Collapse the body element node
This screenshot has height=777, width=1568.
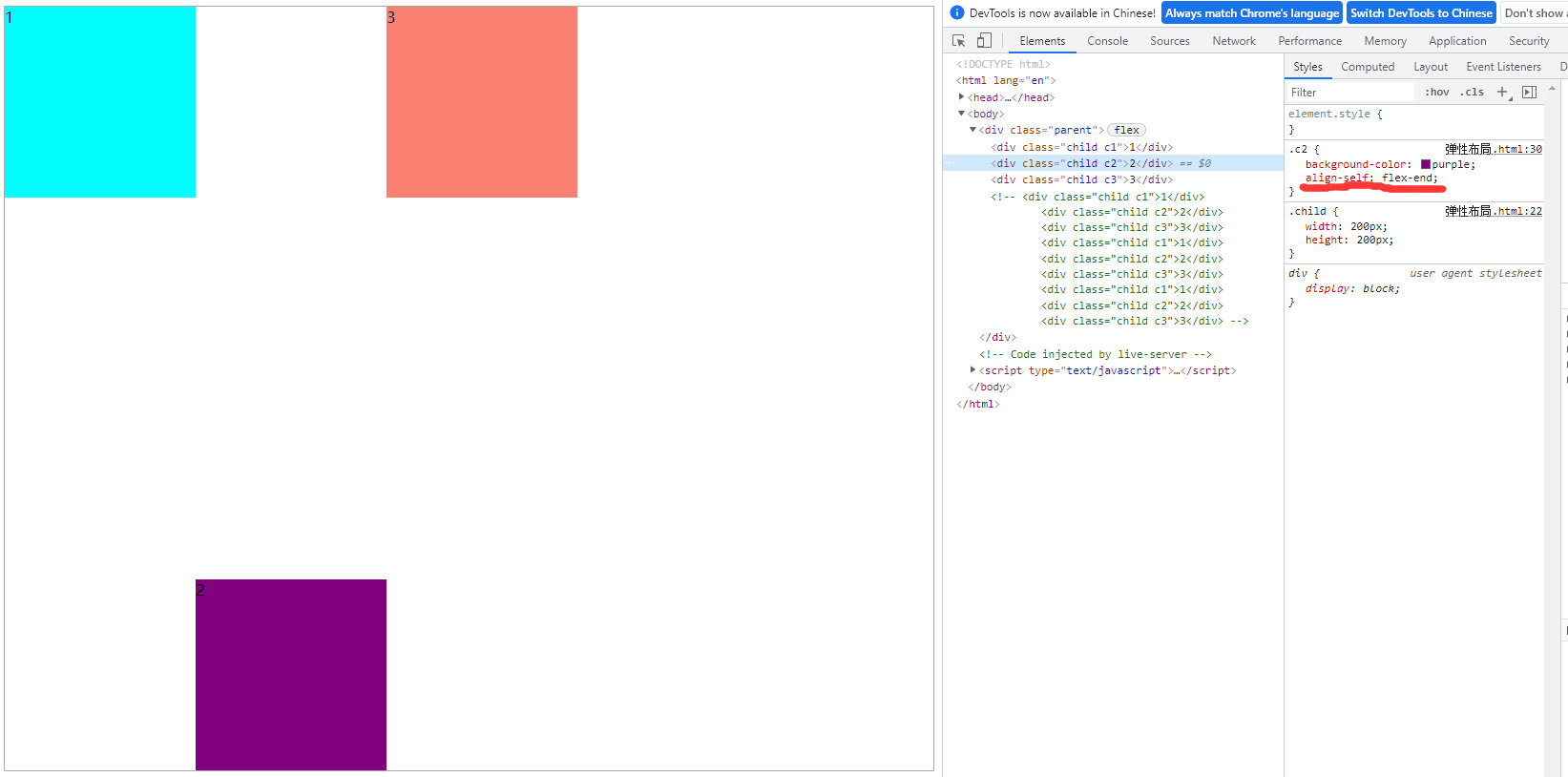(961, 113)
